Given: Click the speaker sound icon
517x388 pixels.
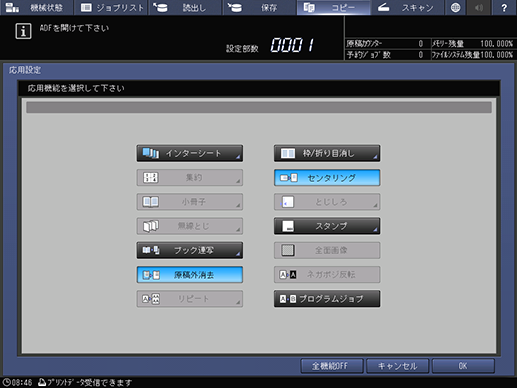Looking at the screenshot, I should 479,7.
